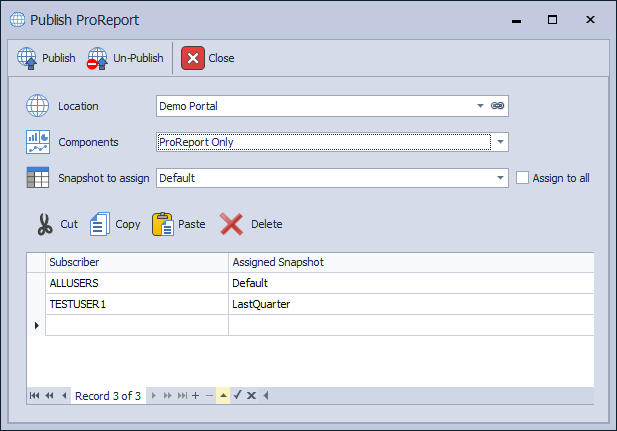This screenshot has height=431, width=617.
Task: Click the Paste clipboard icon
Action: (x=163, y=224)
